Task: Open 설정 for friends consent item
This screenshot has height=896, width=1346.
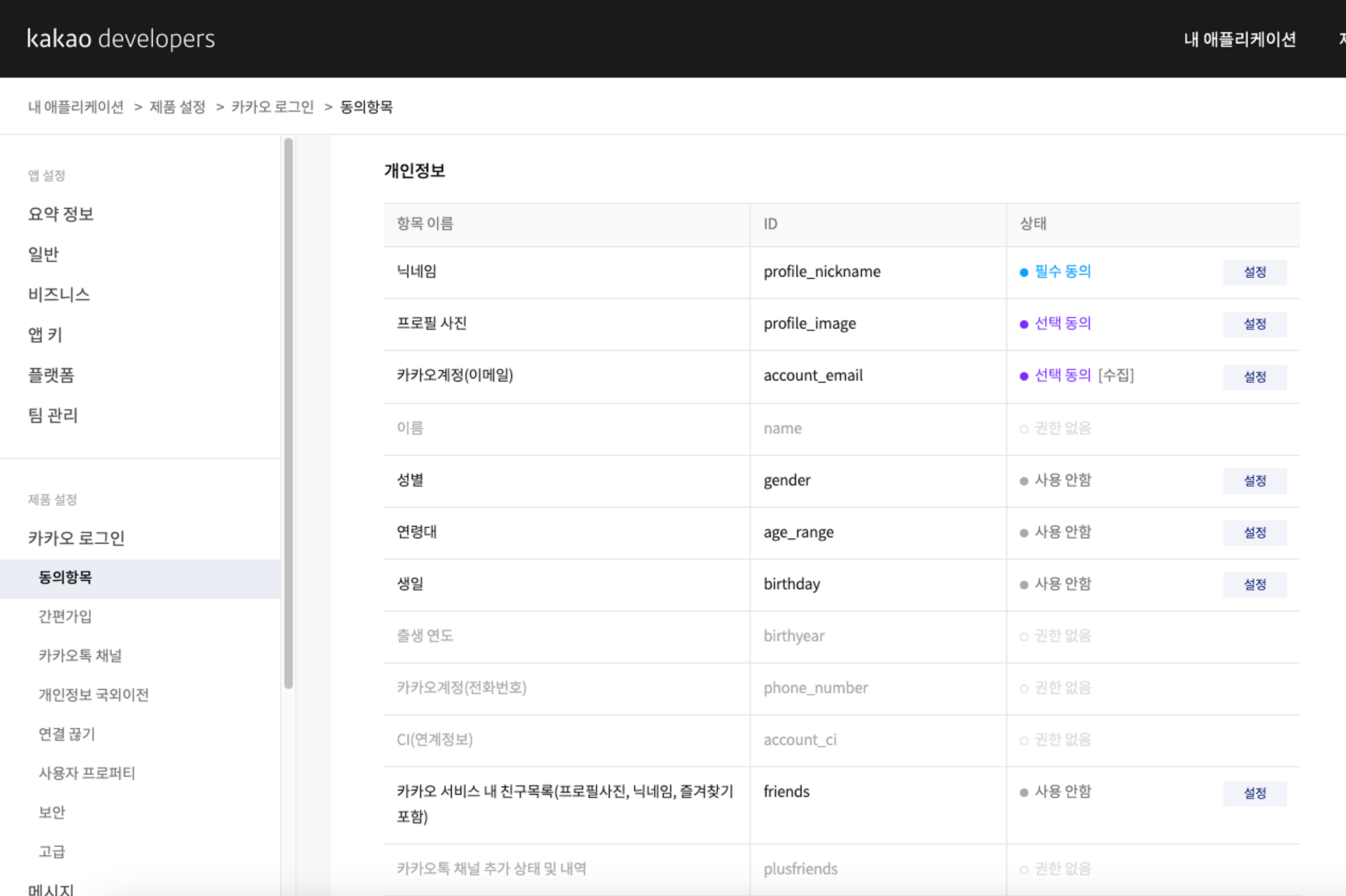Action: (1254, 793)
